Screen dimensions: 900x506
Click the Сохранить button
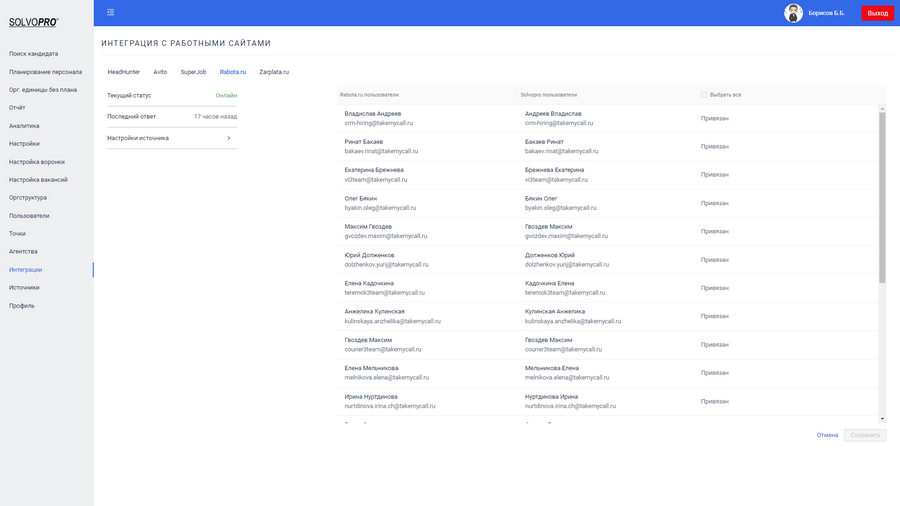865,435
